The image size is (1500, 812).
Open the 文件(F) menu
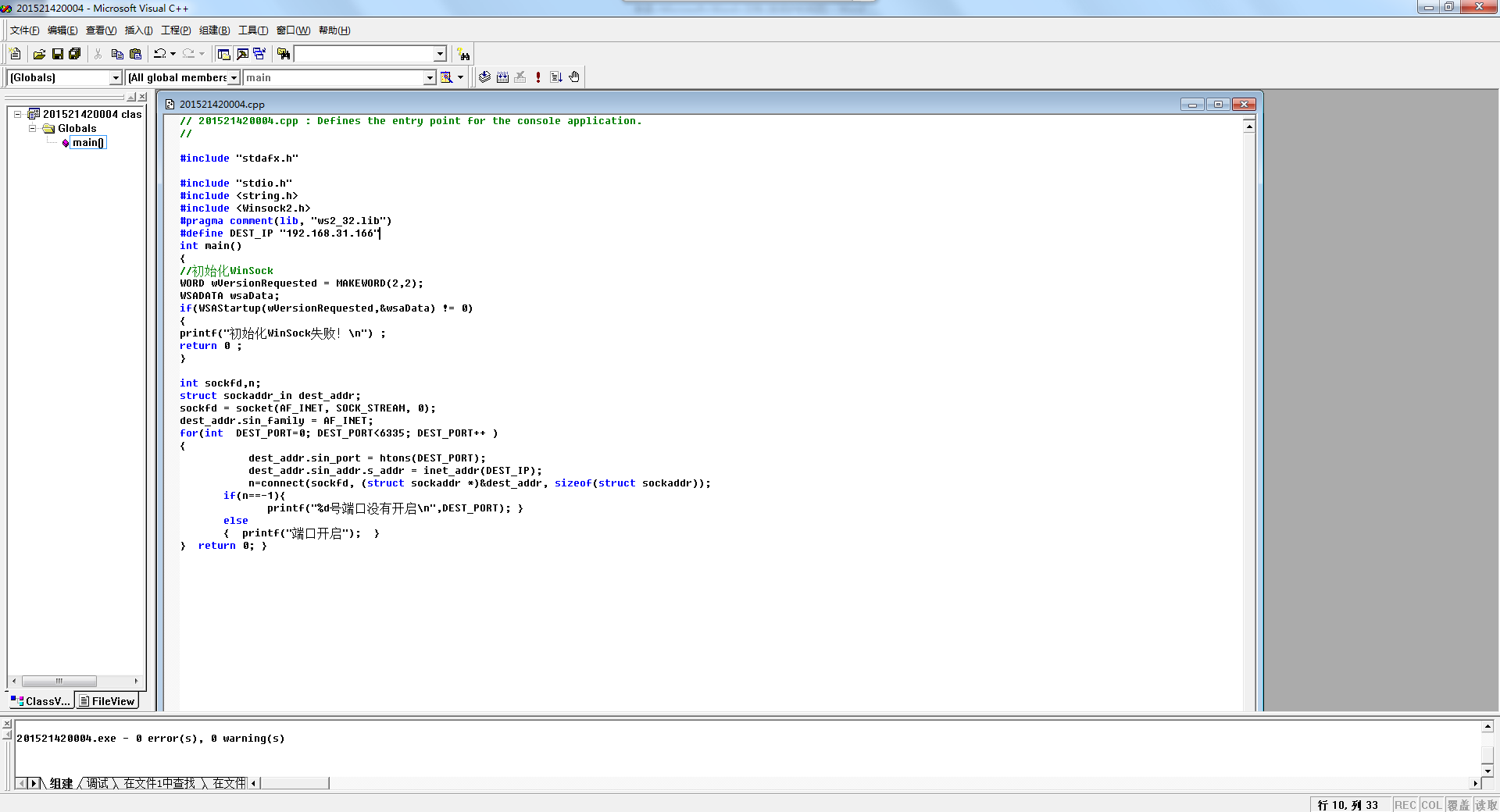(x=24, y=30)
